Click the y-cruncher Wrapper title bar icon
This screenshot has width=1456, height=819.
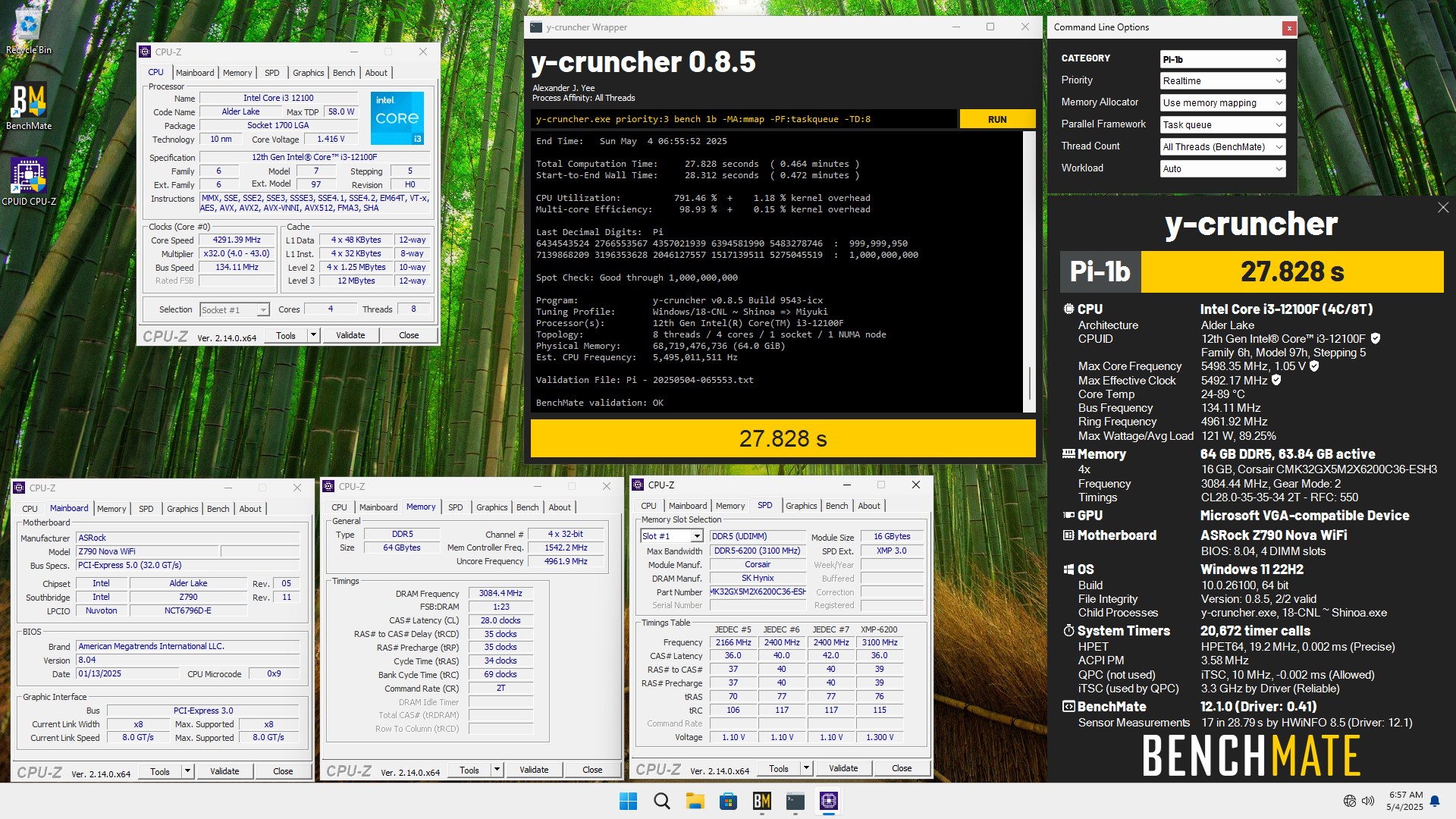(536, 27)
